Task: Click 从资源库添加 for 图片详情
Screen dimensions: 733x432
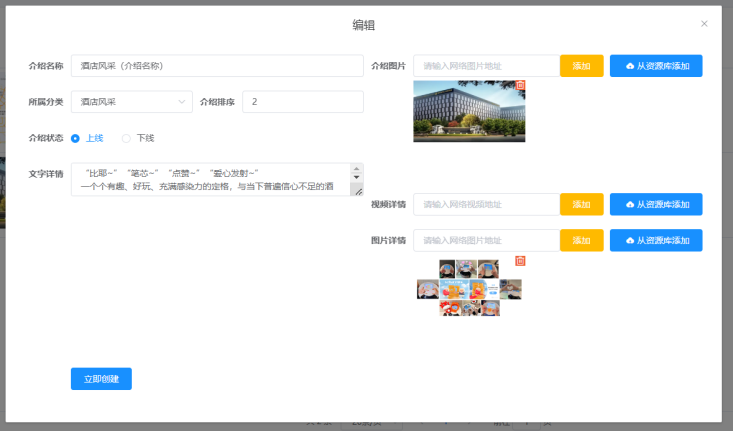Action: pos(656,241)
